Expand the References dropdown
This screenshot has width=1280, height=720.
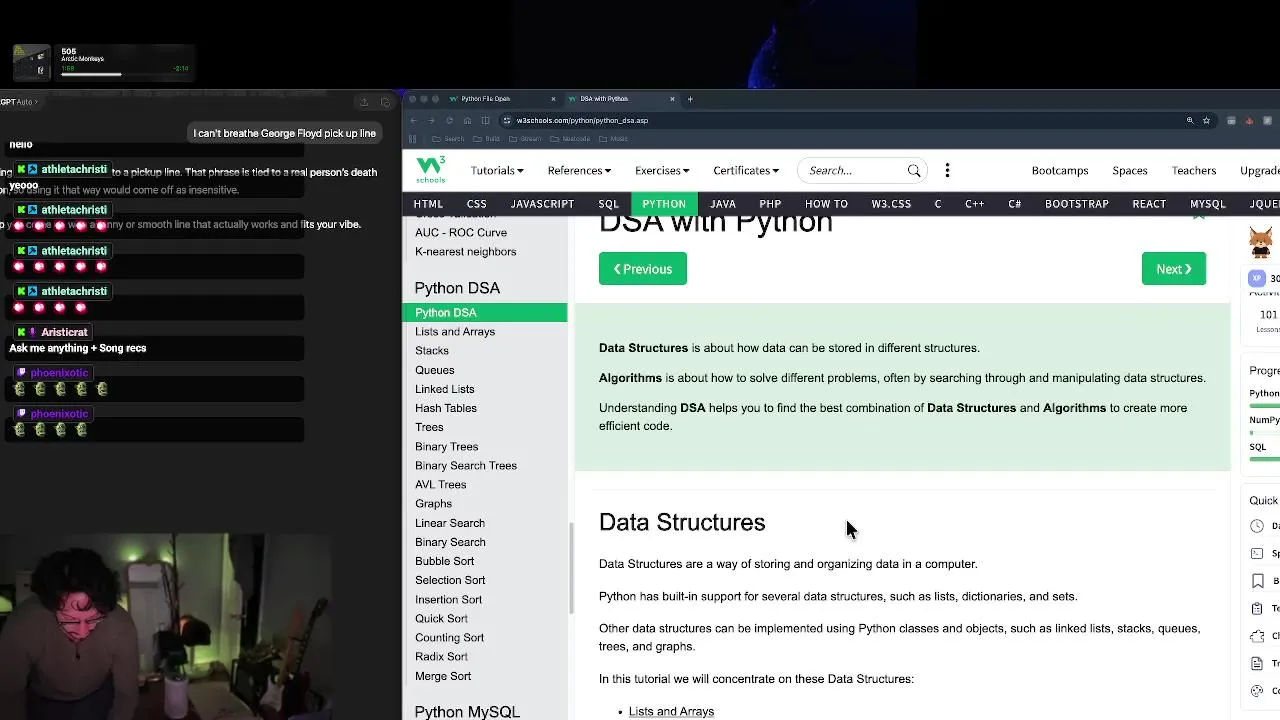[579, 171]
